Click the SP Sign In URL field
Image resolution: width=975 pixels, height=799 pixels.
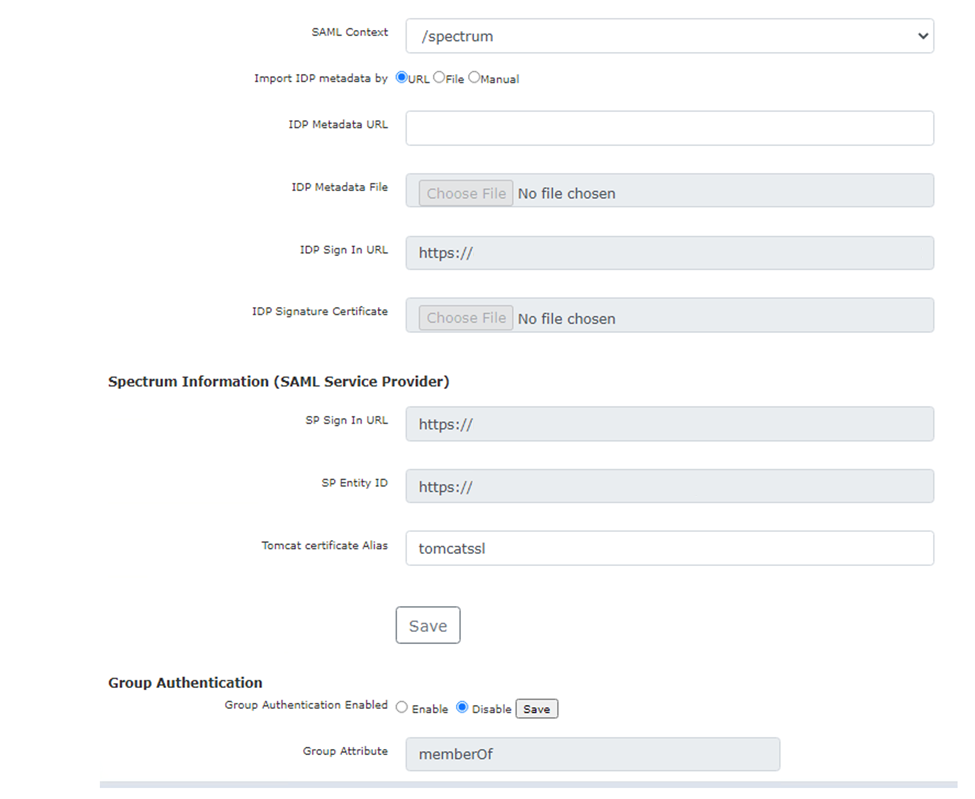(x=668, y=423)
